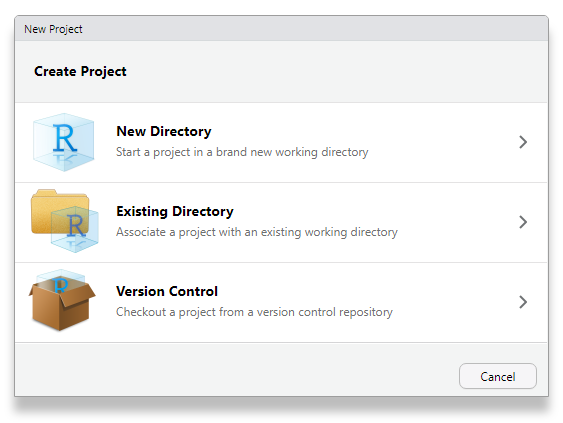Click the Create Project header text

[80, 71]
